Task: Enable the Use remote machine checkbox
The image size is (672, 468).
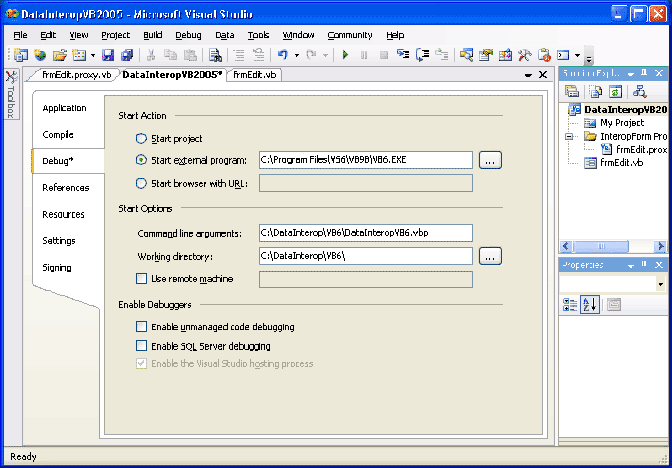Action: (141, 279)
